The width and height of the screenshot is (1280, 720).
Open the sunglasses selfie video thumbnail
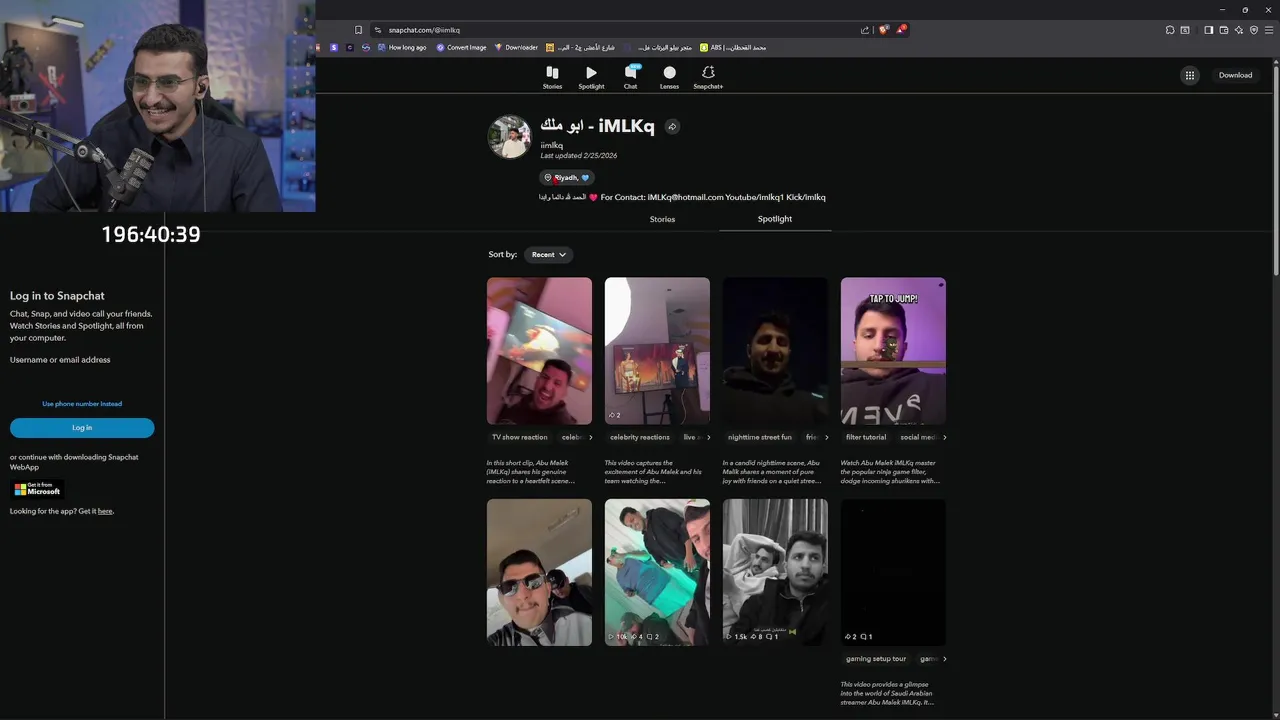point(539,572)
